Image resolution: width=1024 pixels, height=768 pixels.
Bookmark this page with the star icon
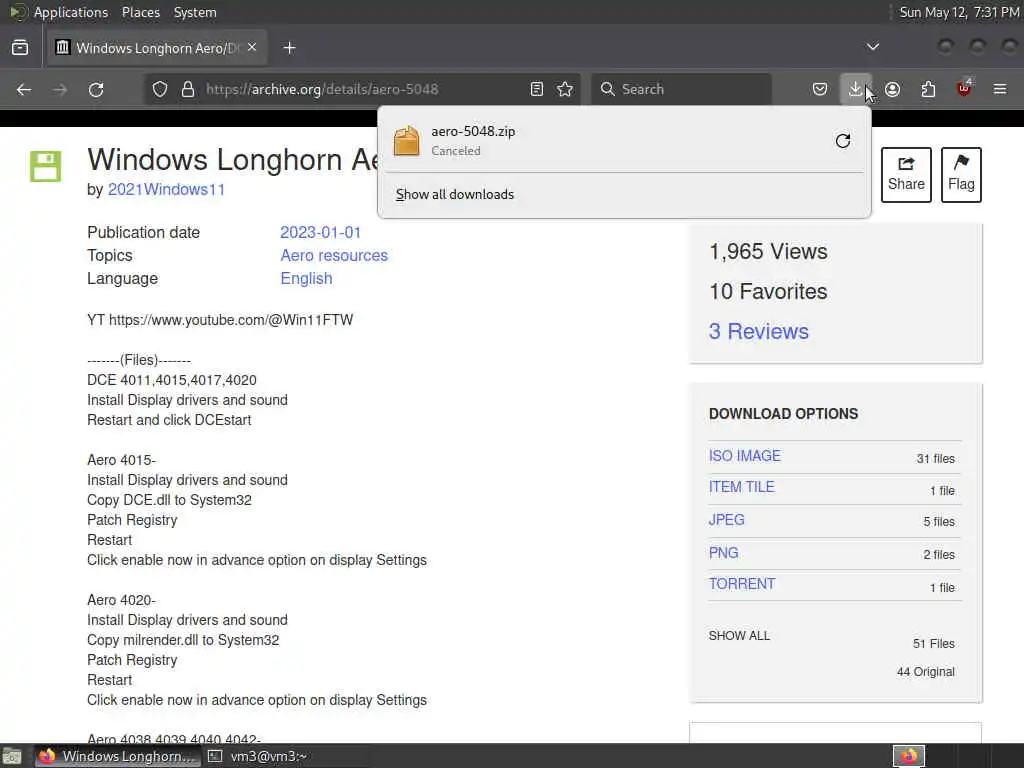coord(566,89)
